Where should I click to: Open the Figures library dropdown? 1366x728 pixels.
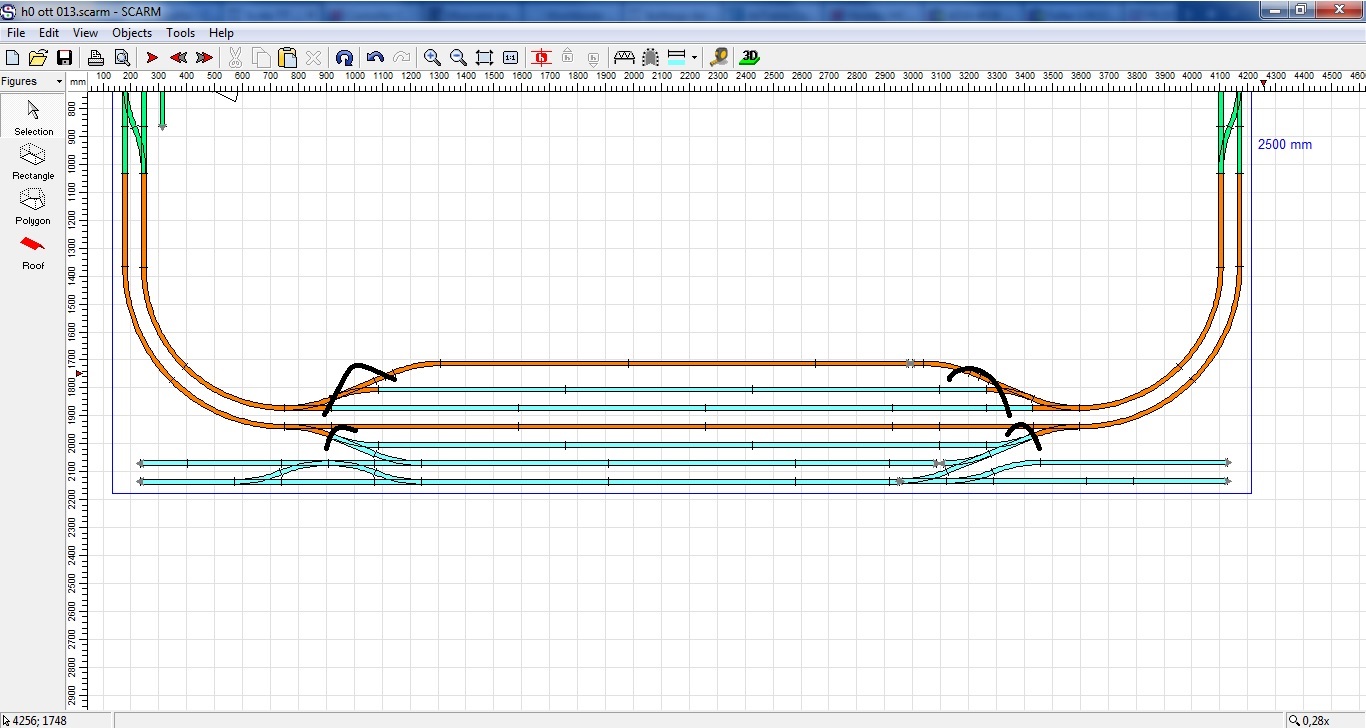point(58,81)
